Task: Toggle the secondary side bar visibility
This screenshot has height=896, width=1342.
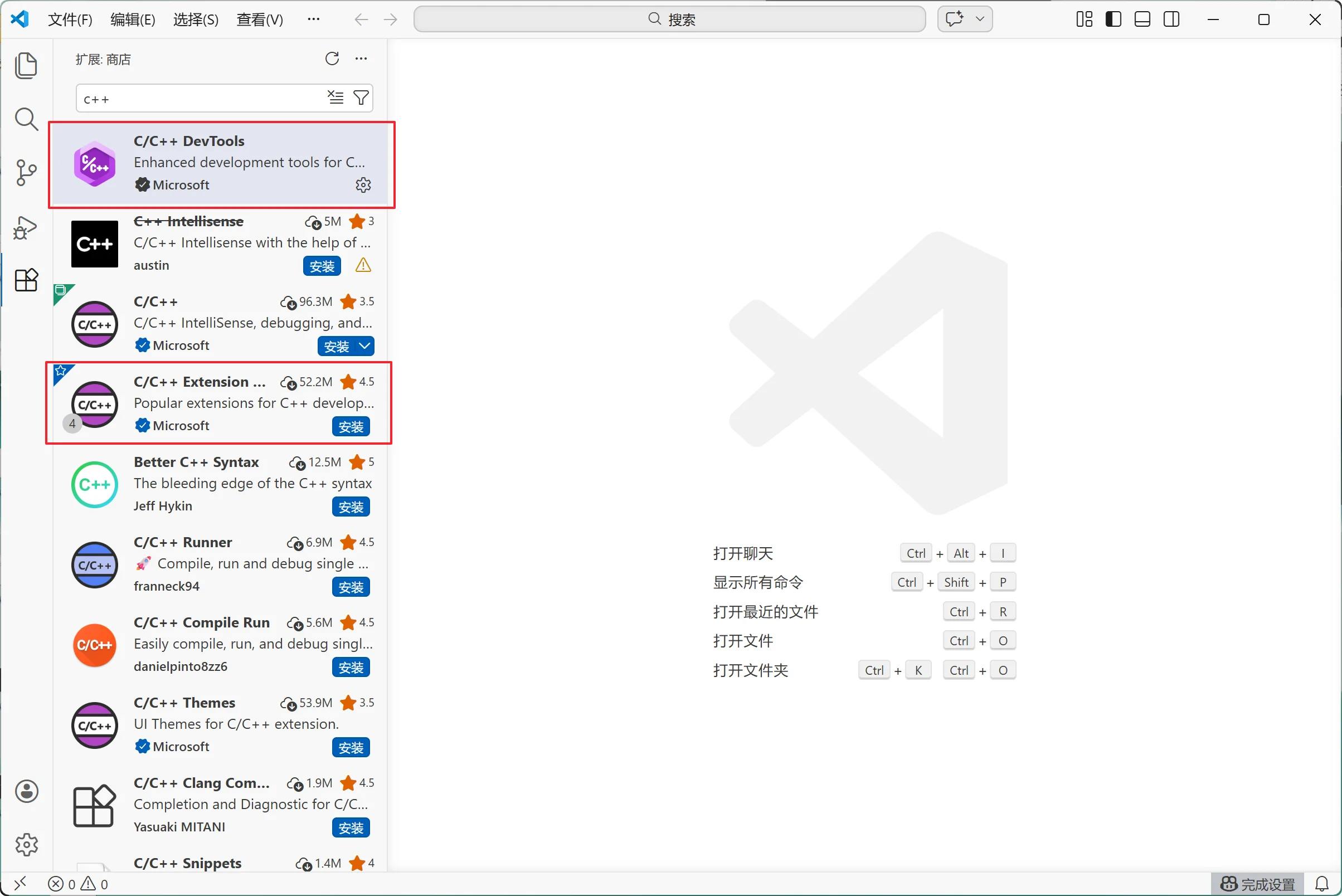Action: click(1171, 20)
